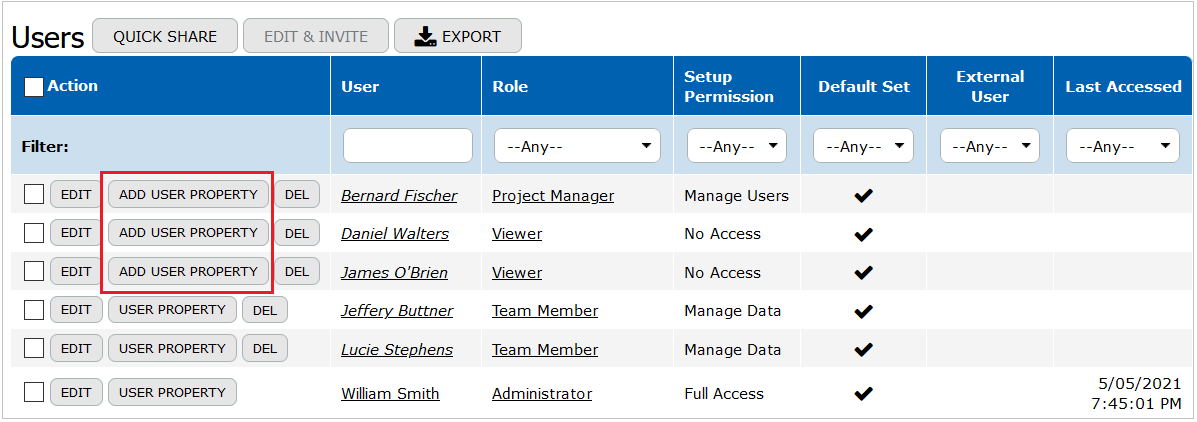Click the User column header
This screenshot has height=422, width=1197.
click(360, 87)
